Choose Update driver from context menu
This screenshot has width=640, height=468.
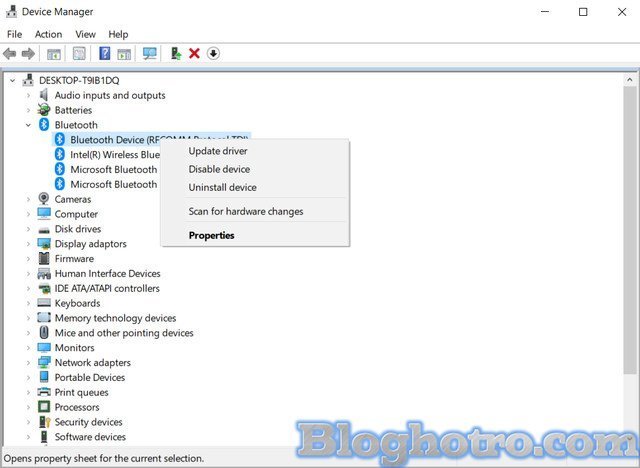pyautogui.click(x=255, y=151)
